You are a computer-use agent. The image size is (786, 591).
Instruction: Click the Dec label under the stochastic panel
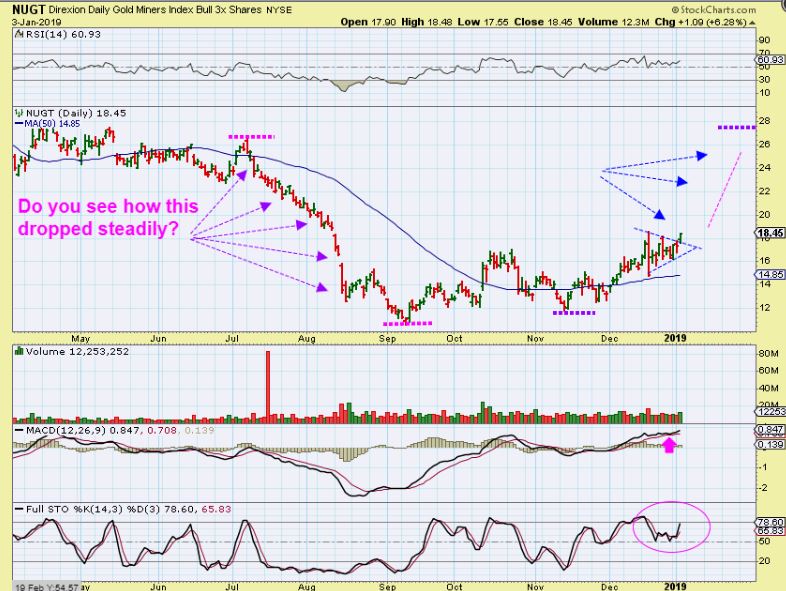click(x=610, y=586)
